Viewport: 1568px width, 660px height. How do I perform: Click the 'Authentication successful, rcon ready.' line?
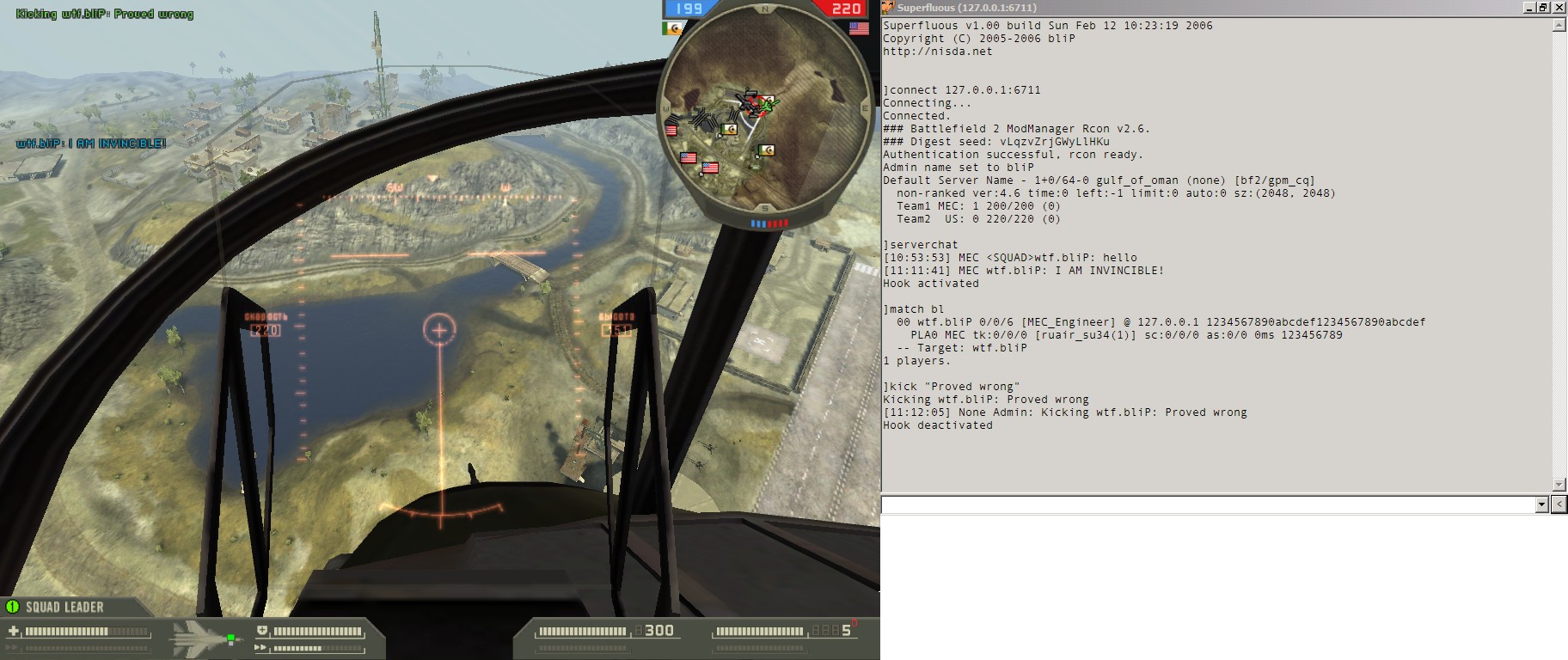pyautogui.click(x=1014, y=155)
